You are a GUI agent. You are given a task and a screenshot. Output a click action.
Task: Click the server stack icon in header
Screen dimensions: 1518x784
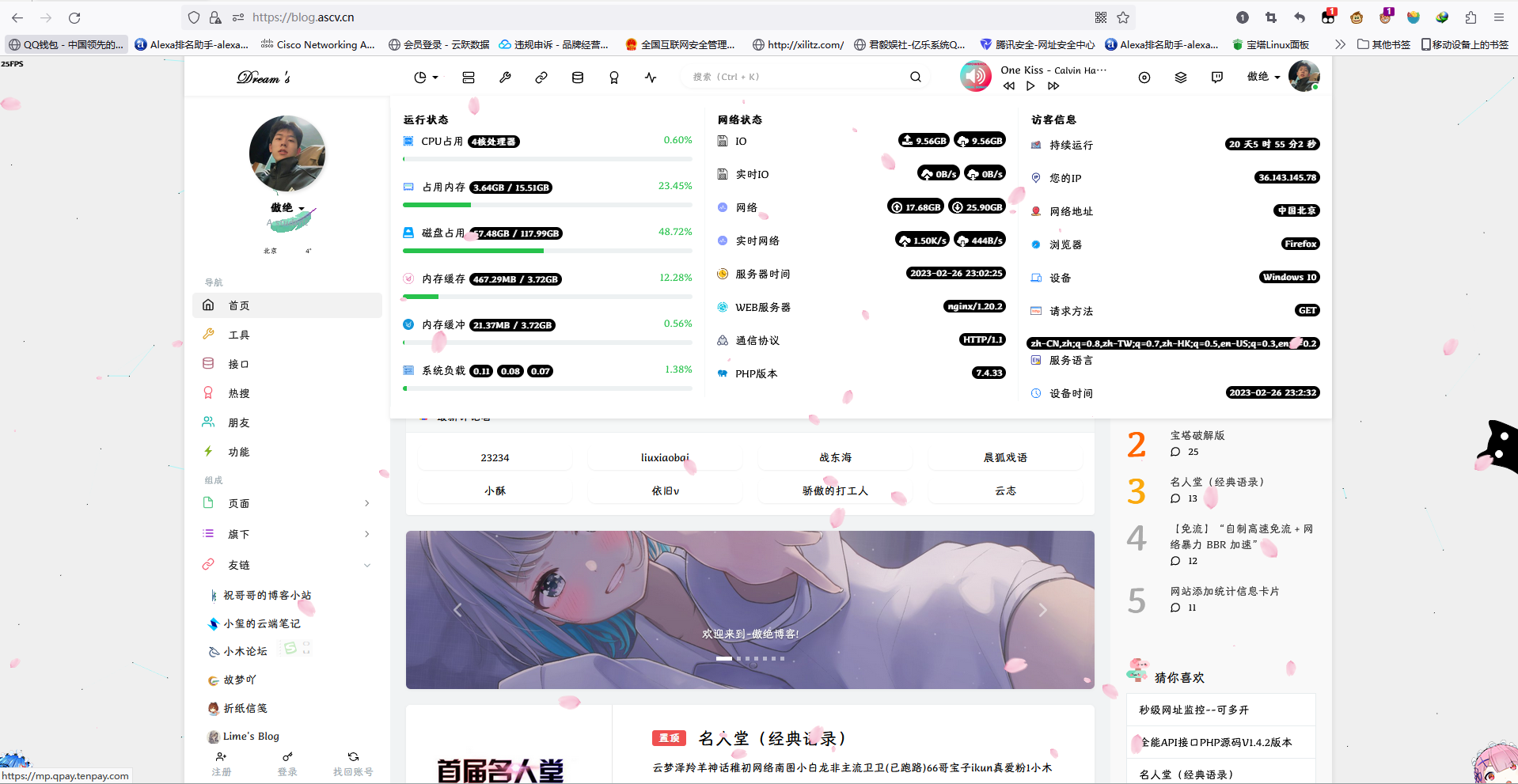[x=469, y=78]
